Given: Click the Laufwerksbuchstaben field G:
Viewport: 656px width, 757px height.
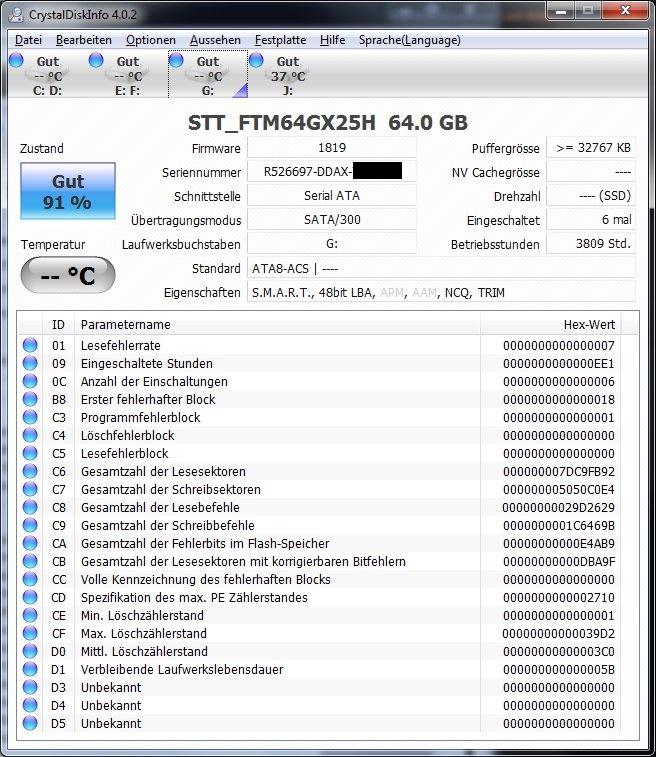Looking at the screenshot, I should click(332, 244).
